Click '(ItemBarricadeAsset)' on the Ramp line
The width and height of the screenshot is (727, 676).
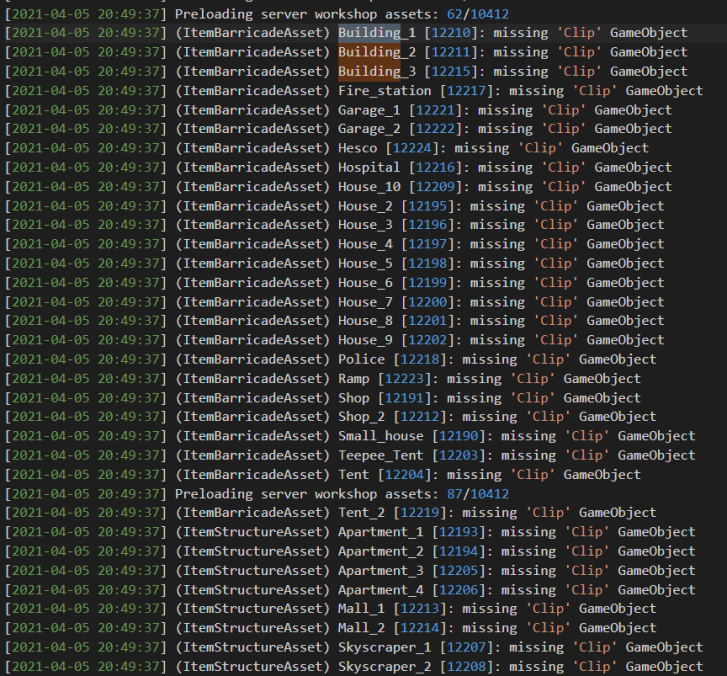tap(252, 379)
